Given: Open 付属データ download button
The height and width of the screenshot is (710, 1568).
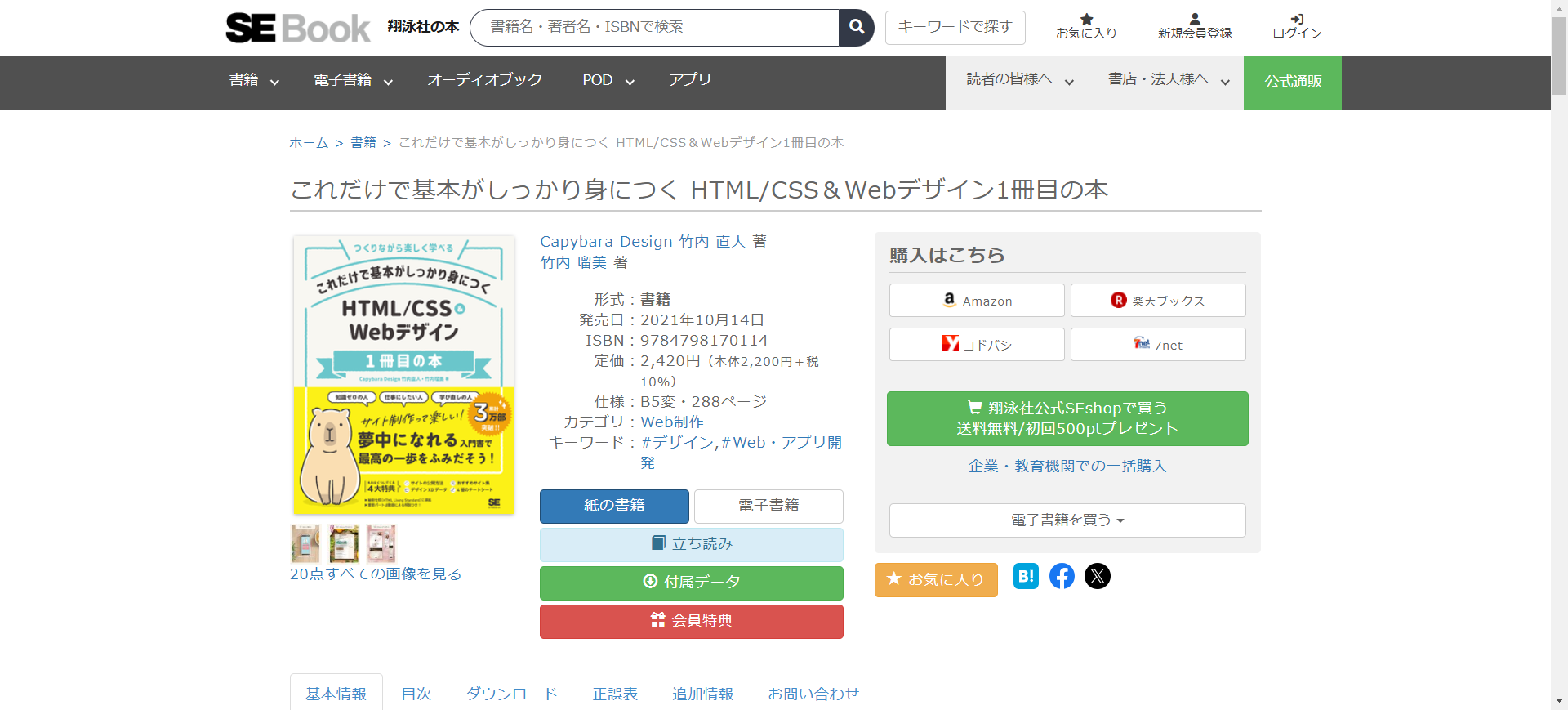Looking at the screenshot, I should point(691,583).
